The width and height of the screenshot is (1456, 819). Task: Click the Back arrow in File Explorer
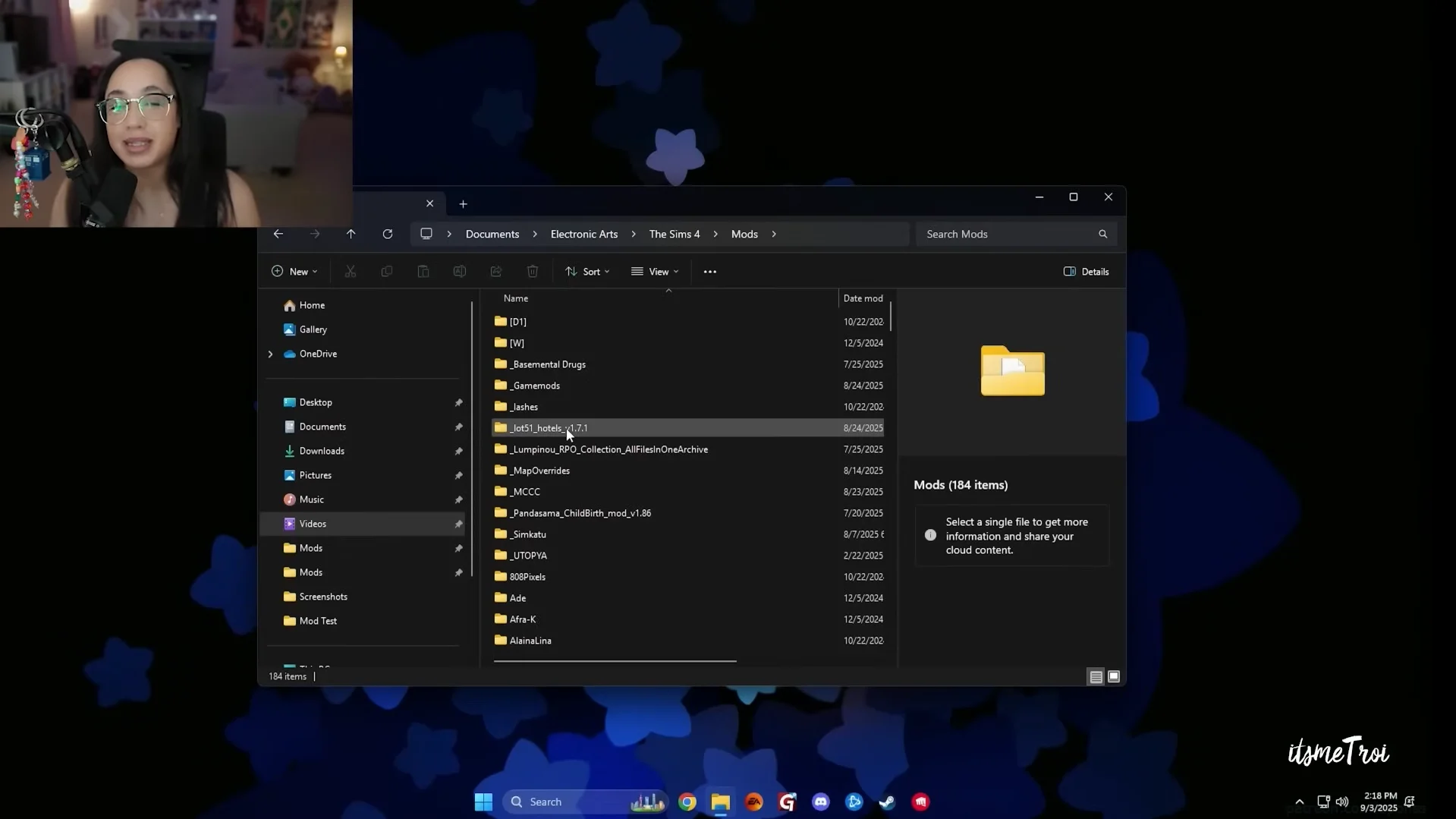(x=278, y=234)
